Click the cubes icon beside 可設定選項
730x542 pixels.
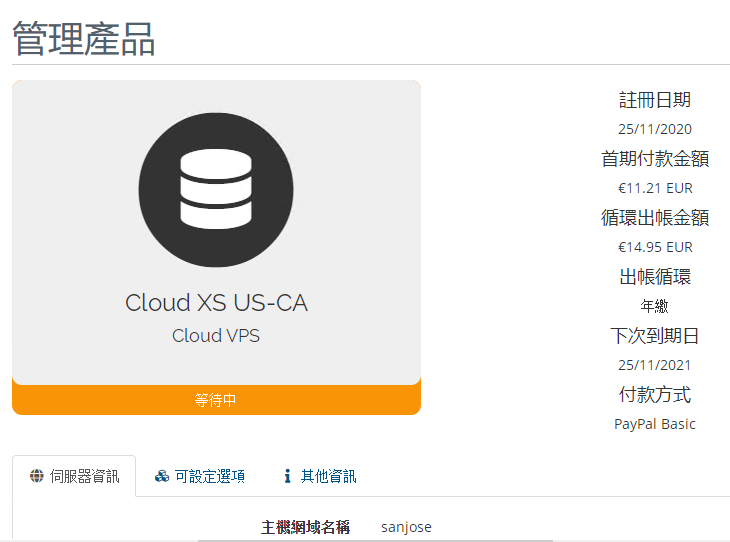[x=162, y=476]
